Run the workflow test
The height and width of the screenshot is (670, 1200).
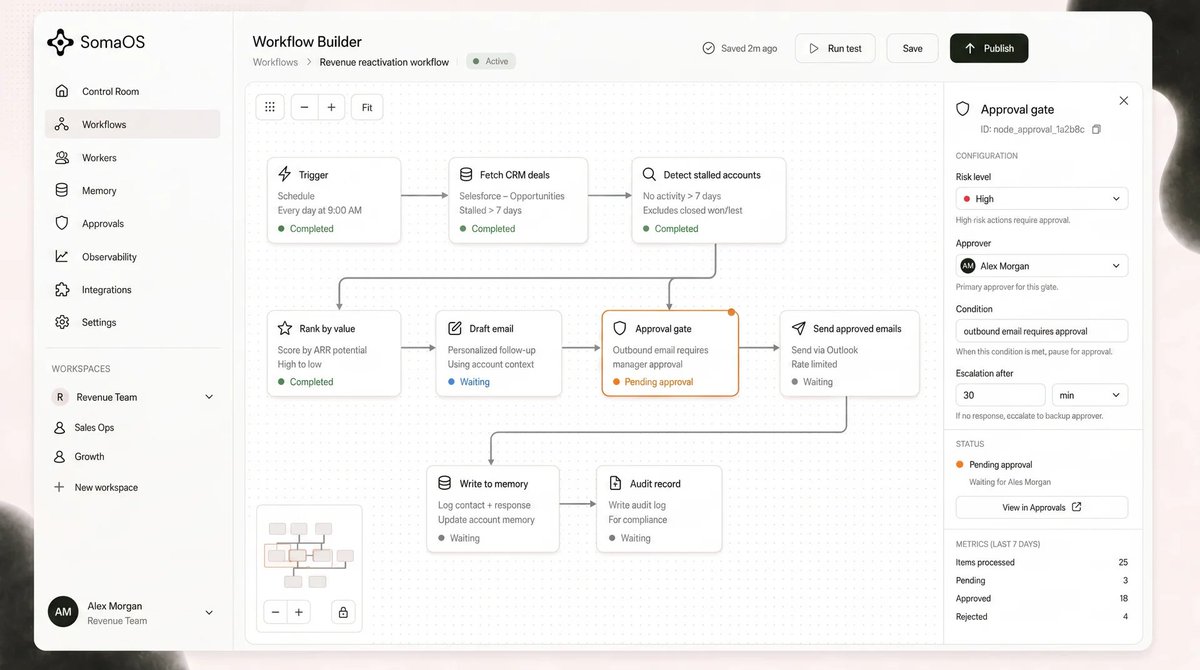[835, 48]
